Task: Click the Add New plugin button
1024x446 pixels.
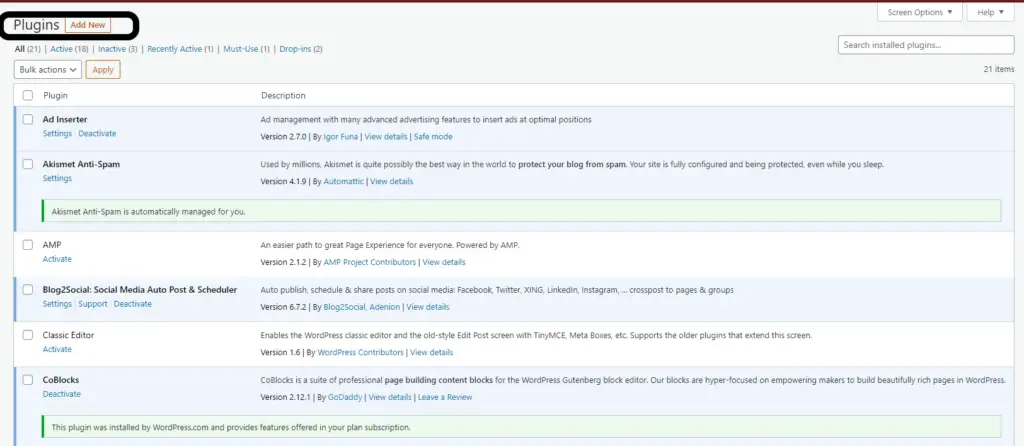Action: [88, 25]
